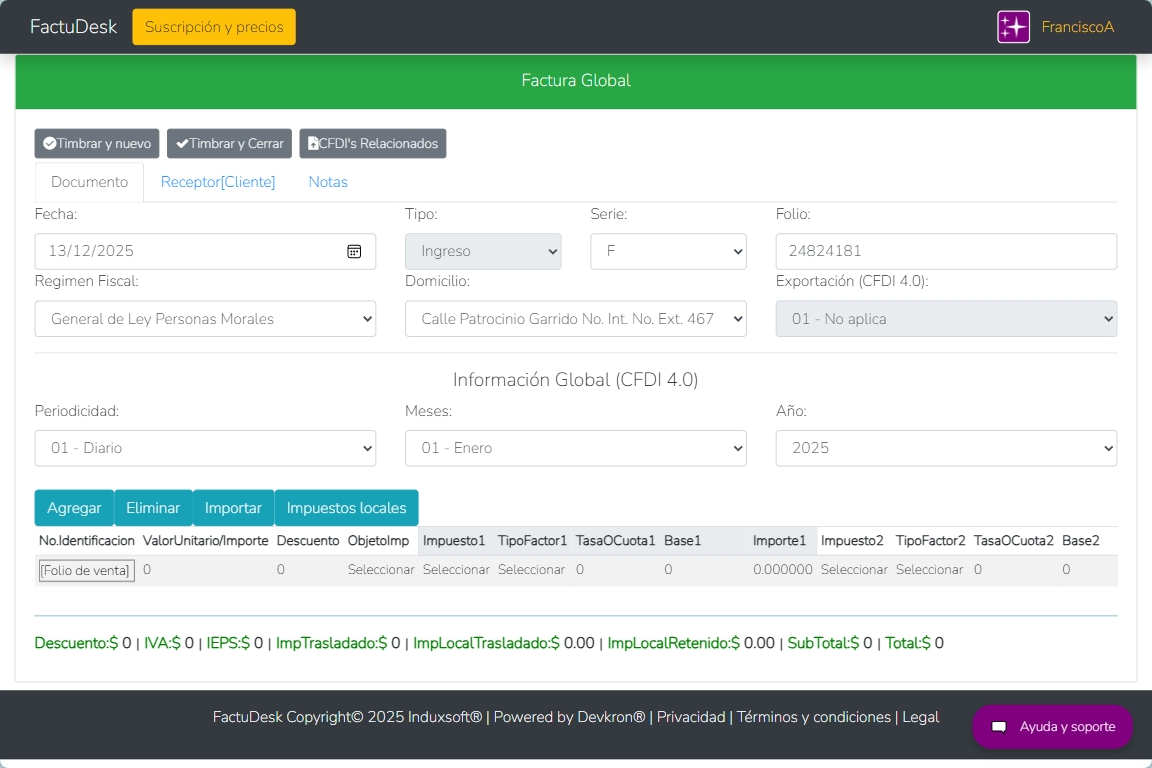This screenshot has height=768, width=1152.
Task: Open Impuestos locales
Action: pyautogui.click(x=346, y=508)
